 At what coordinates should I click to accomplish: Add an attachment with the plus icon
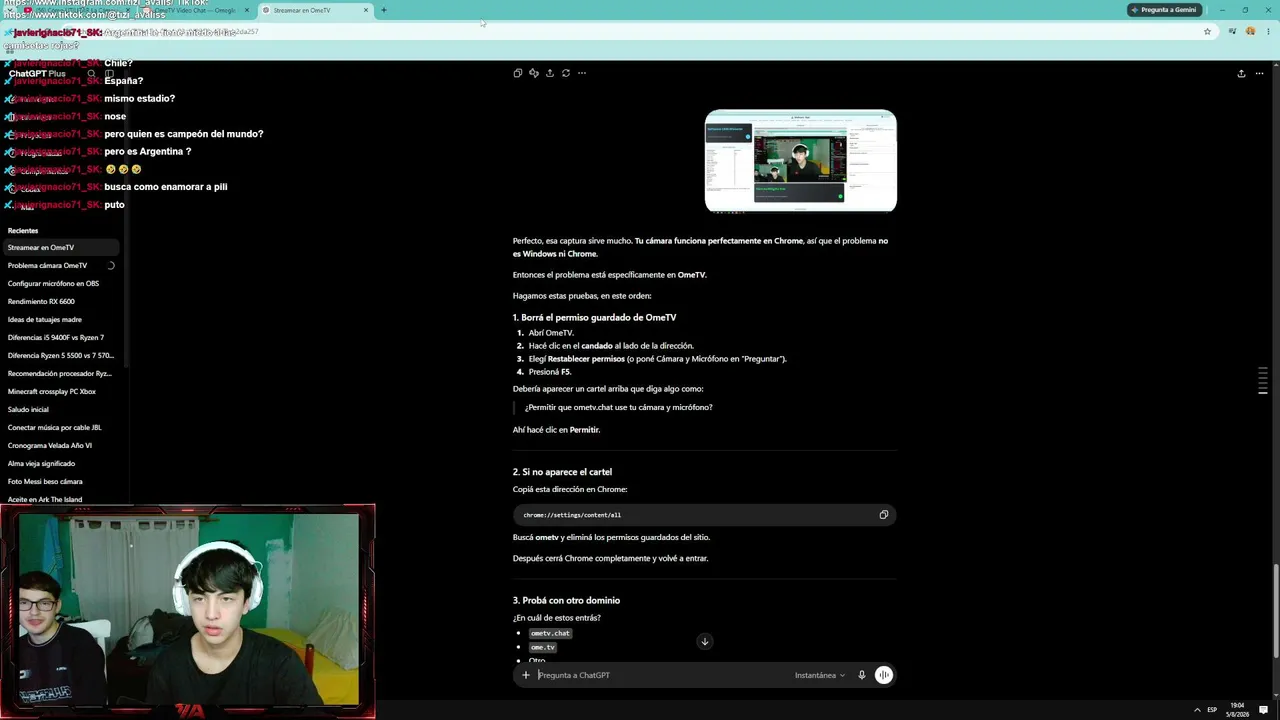click(x=526, y=675)
